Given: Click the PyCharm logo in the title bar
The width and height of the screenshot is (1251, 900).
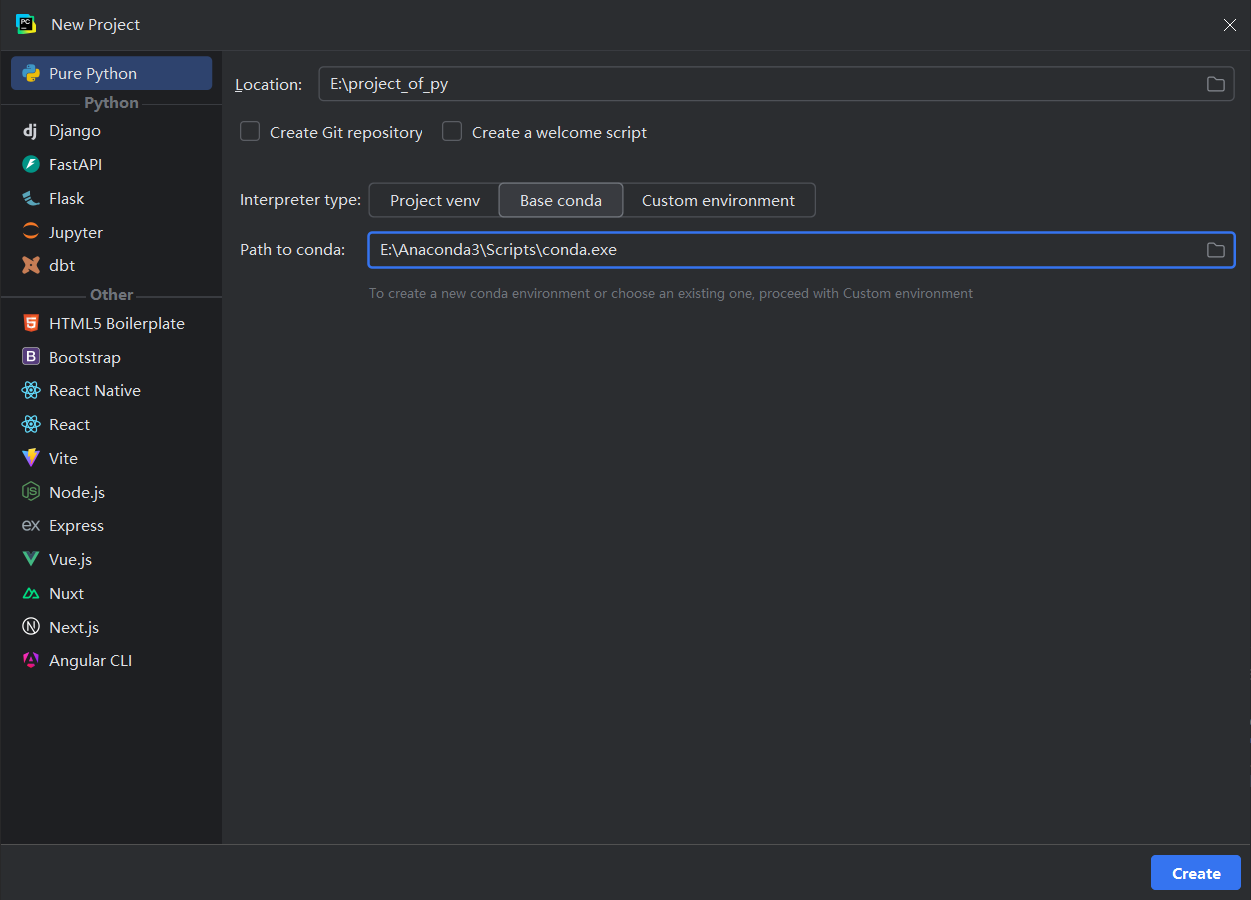Looking at the screenshot, I should point(26,24).
